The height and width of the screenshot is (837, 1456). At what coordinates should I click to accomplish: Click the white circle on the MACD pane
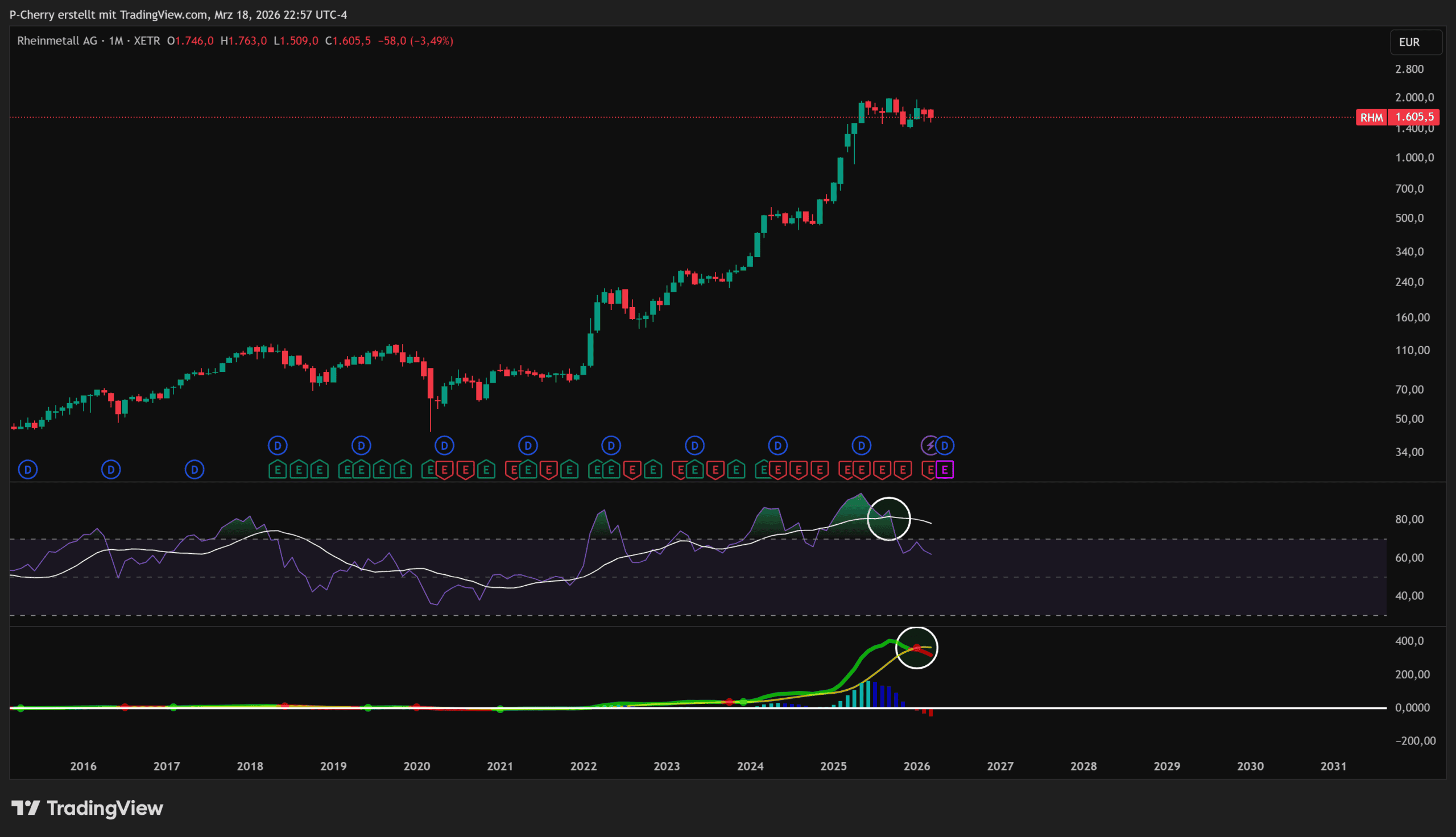point(917,648)
